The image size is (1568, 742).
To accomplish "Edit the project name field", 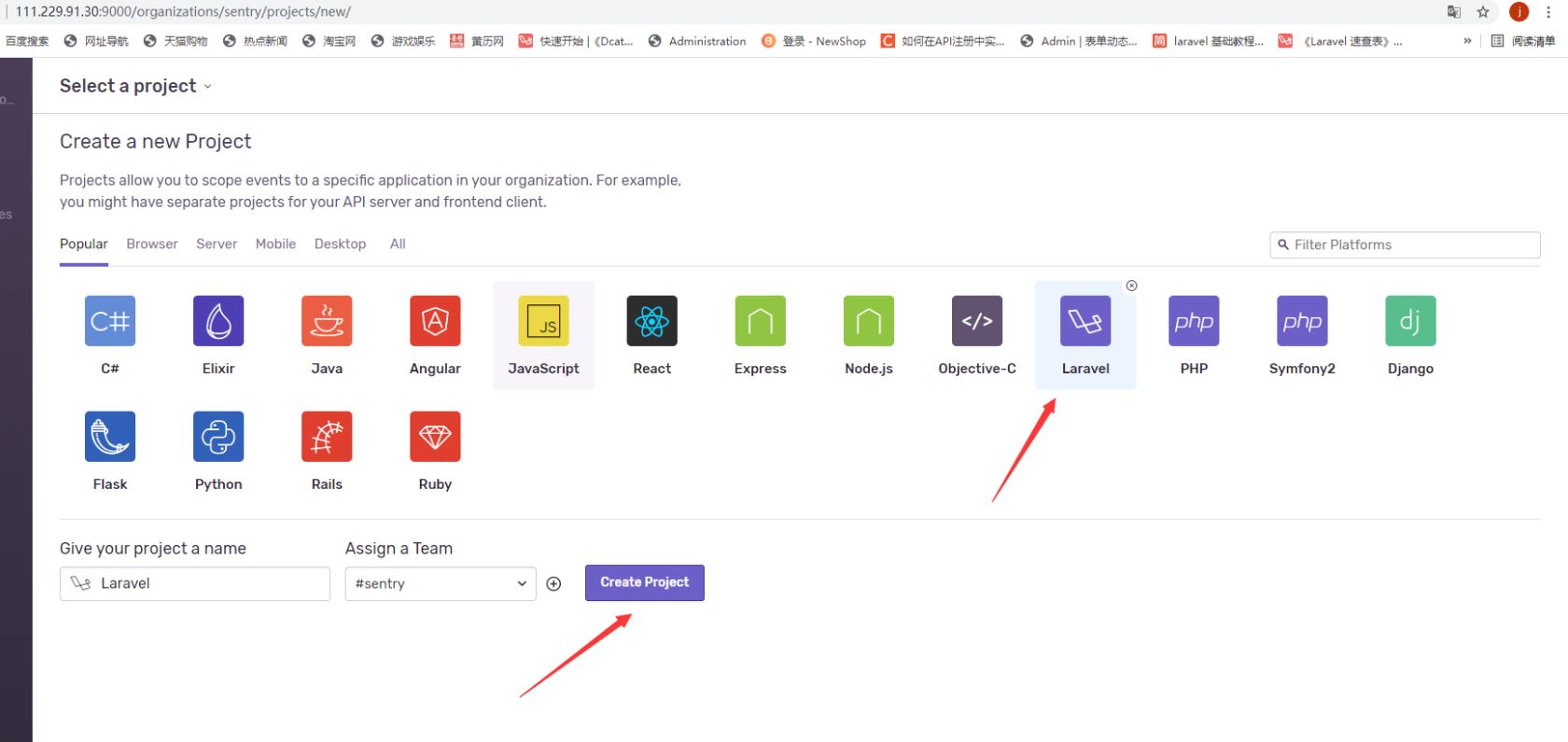I will [195, 584].
